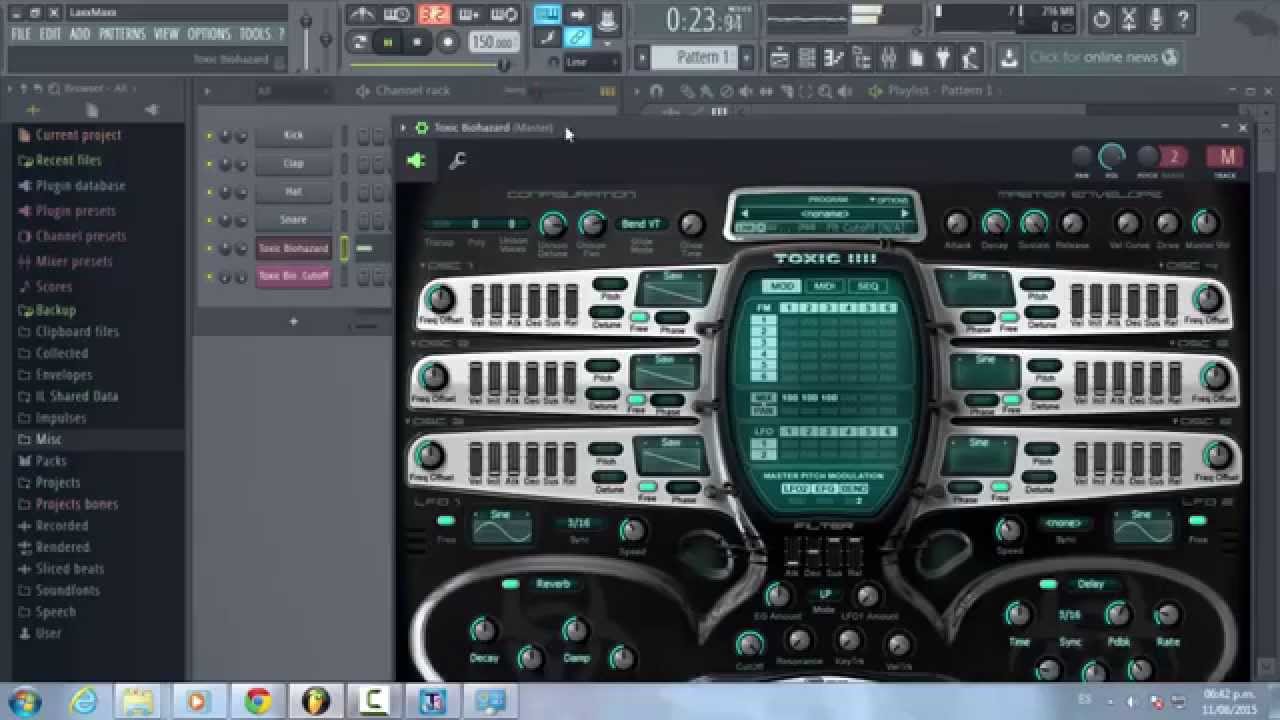
Task: Click the tempo 150.000 field
Action: tap(494, 42)
